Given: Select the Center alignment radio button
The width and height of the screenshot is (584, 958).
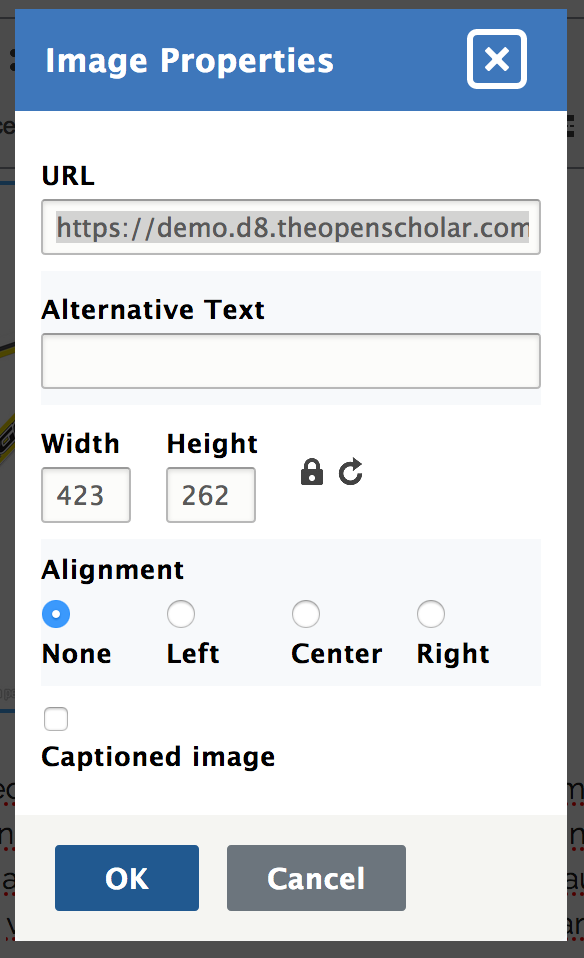Looking at the screenshot, I should point(305,614).
